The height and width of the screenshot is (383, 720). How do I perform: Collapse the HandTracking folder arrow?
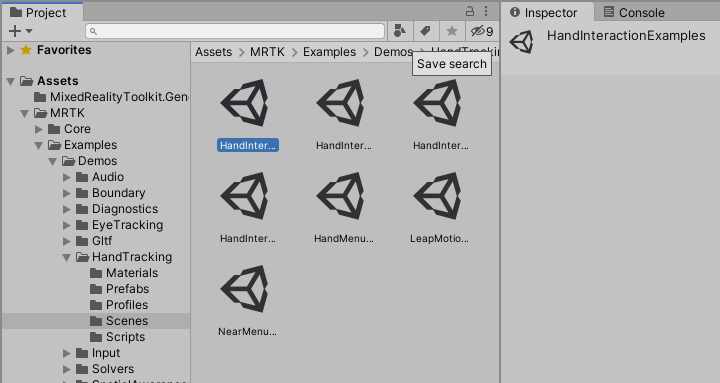(67, 258)
